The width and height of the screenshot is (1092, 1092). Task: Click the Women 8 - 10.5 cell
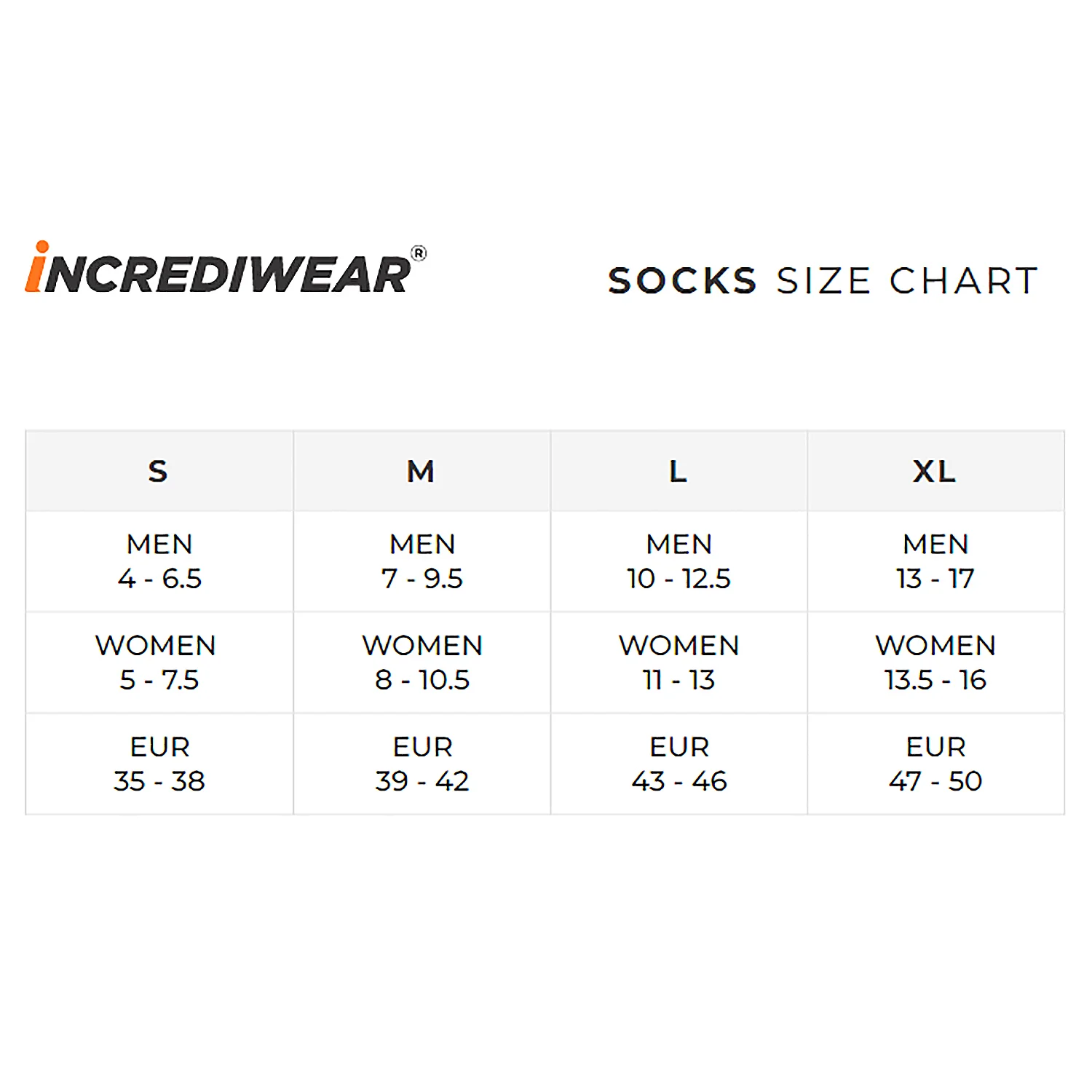(x=422, y=662)
